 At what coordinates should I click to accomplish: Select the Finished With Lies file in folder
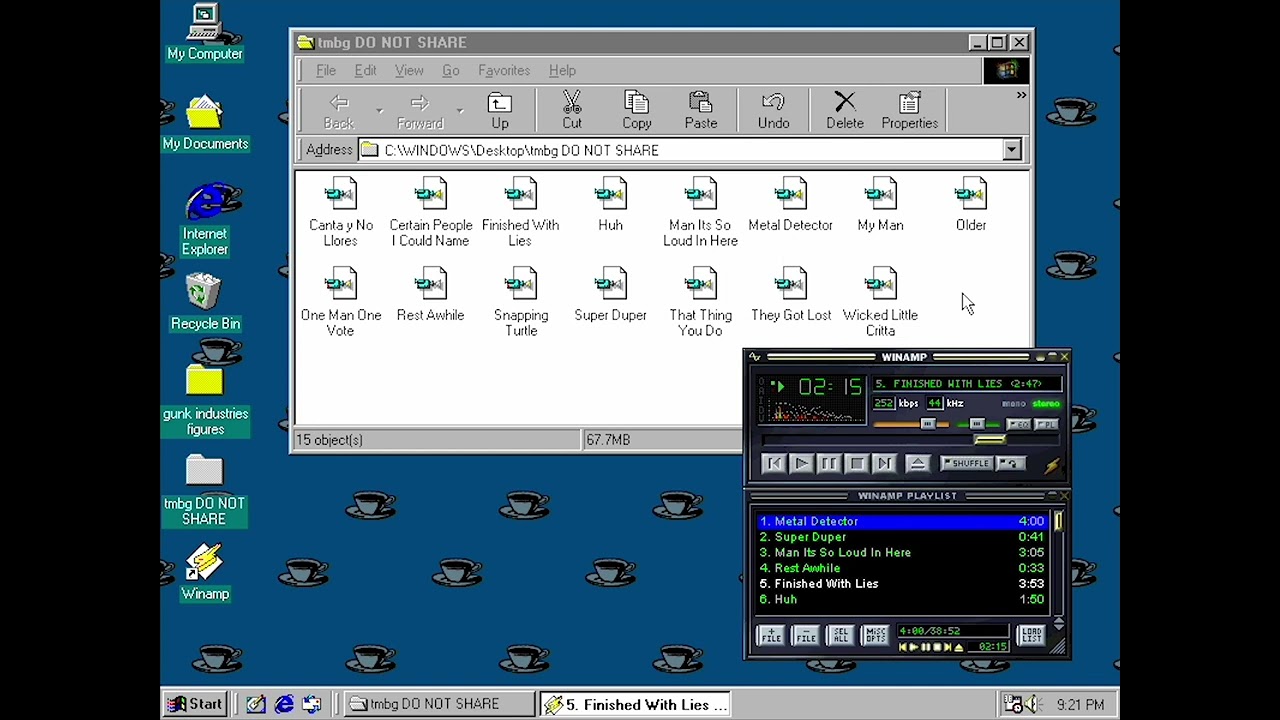point(520,212)
